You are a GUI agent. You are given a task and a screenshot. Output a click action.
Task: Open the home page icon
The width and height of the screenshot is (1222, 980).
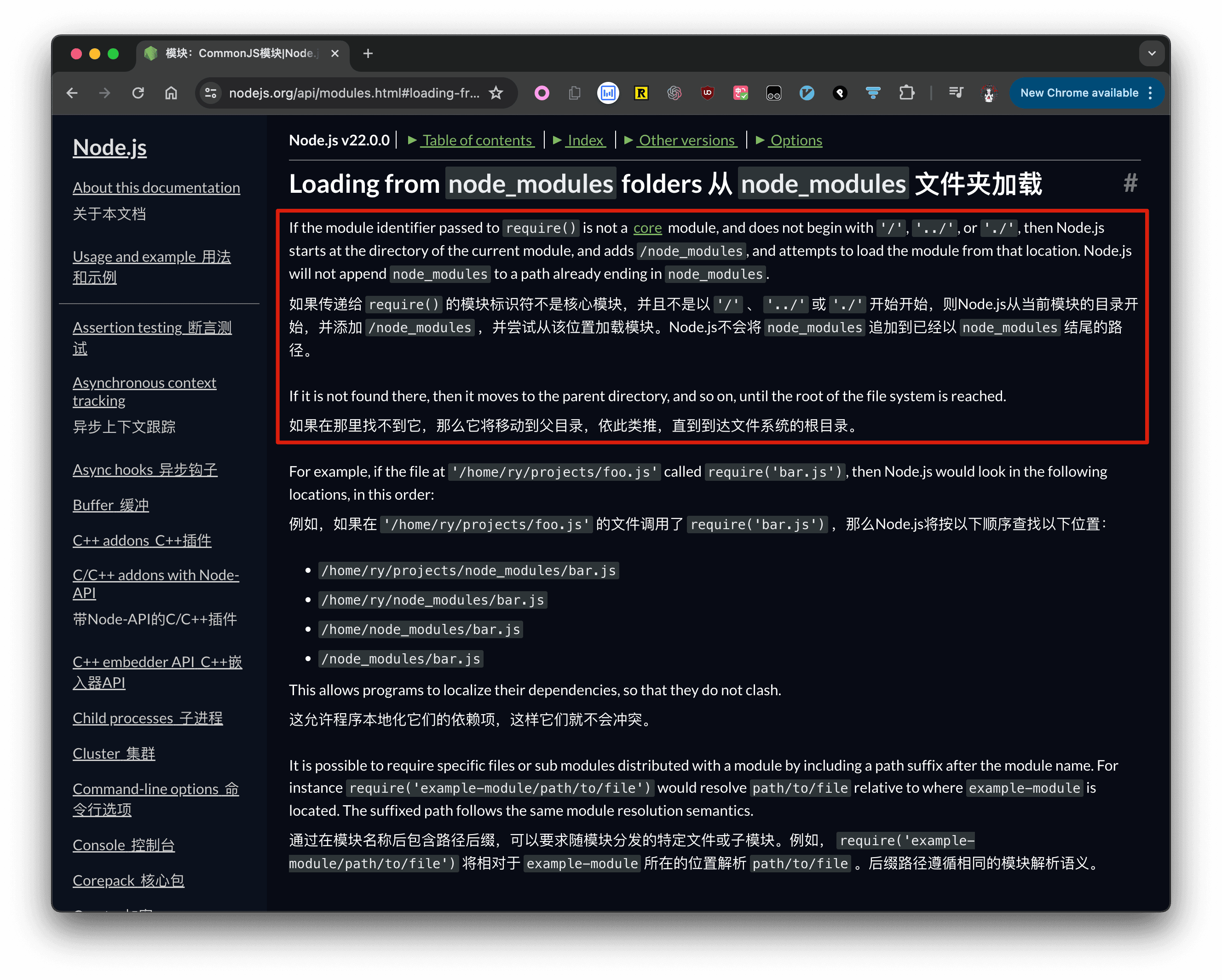coord(171,93)
